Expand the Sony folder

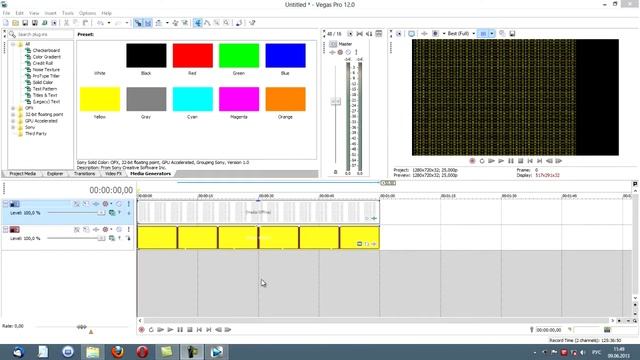(13, 127)
